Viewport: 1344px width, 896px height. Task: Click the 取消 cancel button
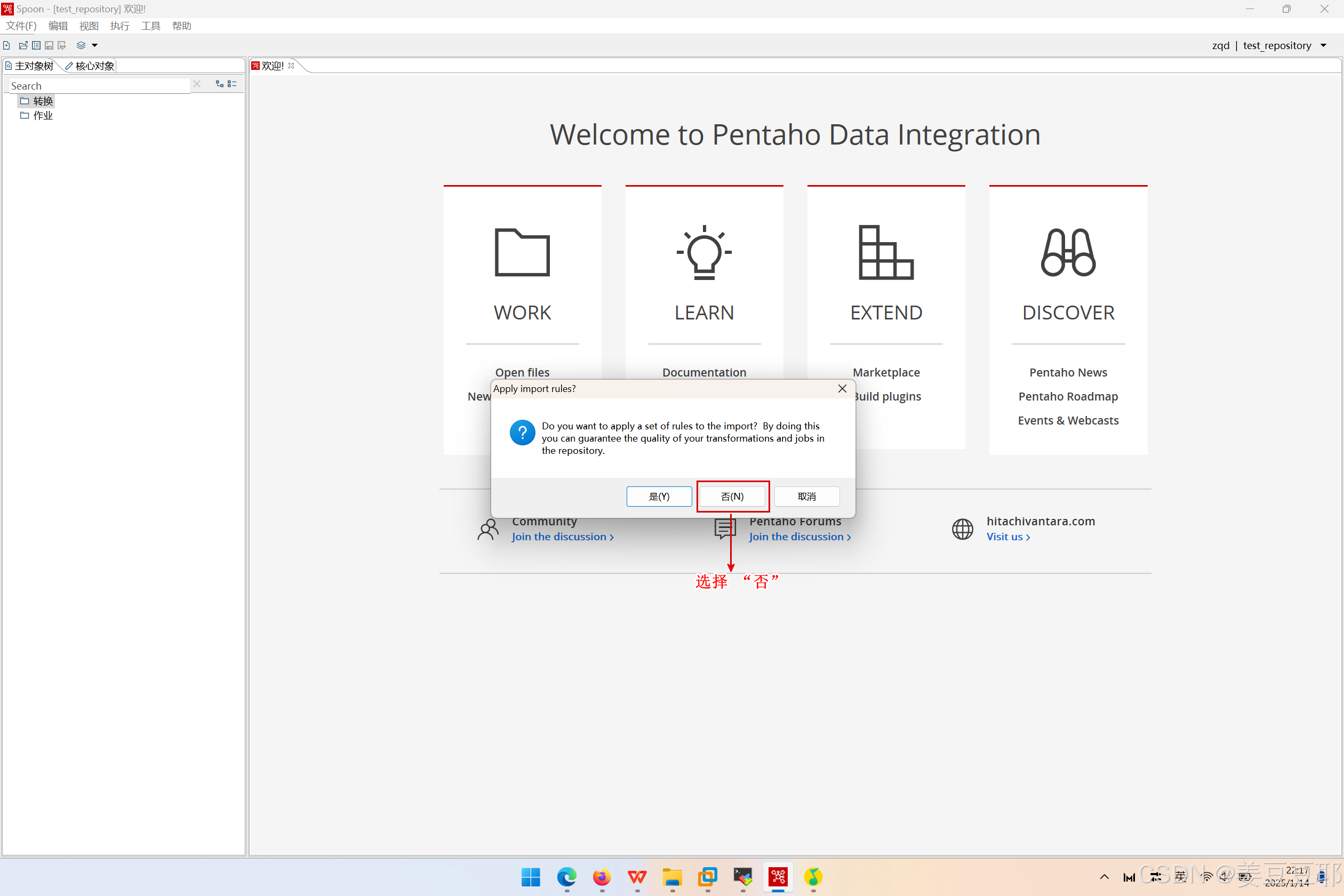(806, 496)
